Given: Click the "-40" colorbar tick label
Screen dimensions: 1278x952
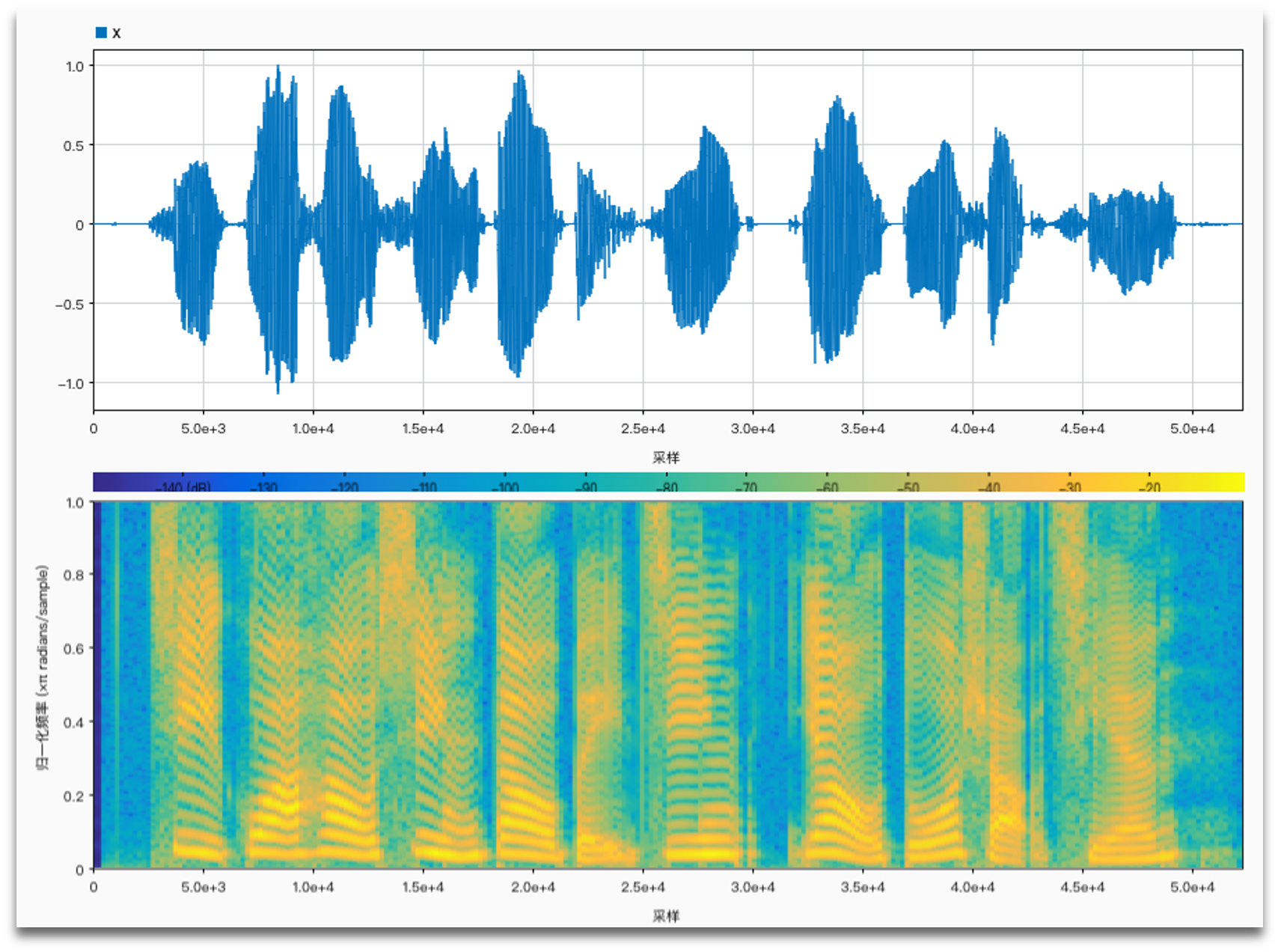Looking at the screenshot, I should coord(988,487).
